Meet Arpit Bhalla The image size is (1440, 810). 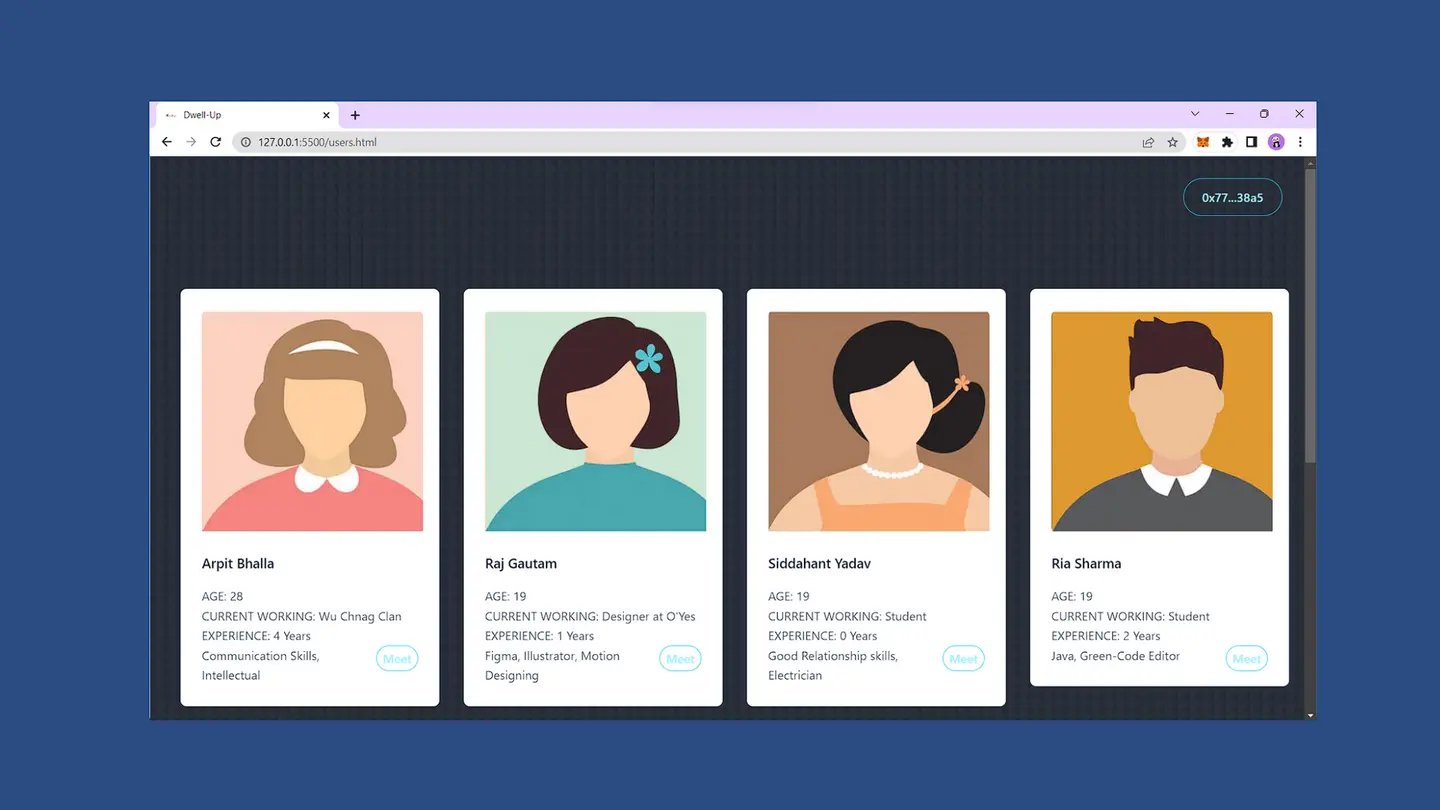[x=397, y=659]
